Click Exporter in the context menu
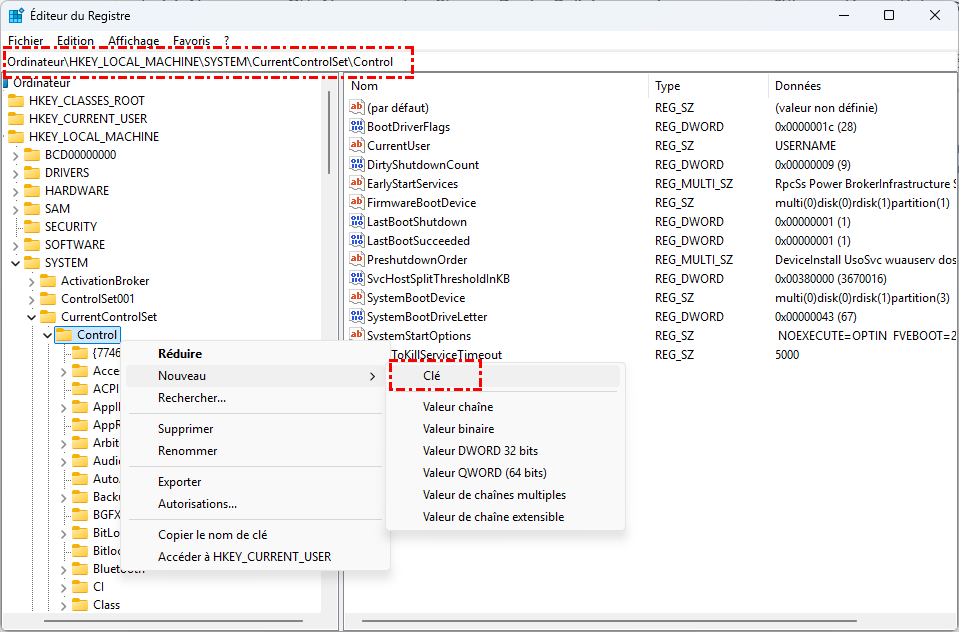The height and width of the screenshot is (632, 959). (x=180, y=482)
